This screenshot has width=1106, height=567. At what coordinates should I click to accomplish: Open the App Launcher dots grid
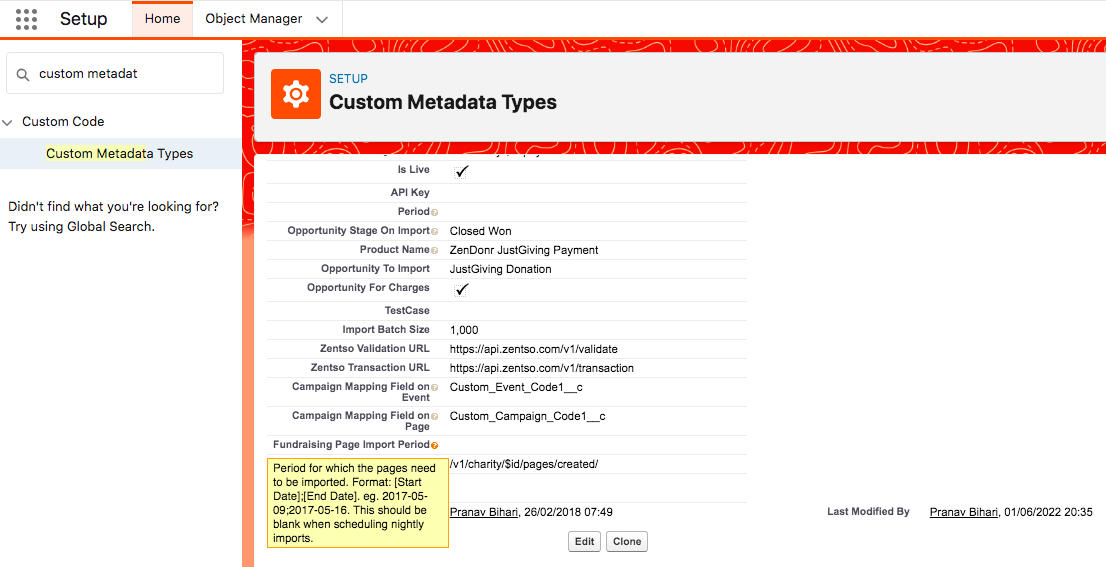[x=26, y=19]
